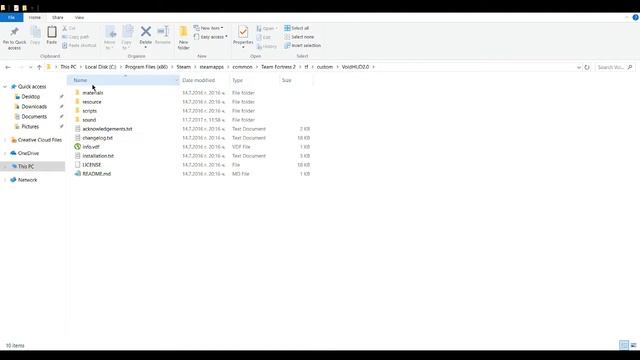Click steamapps breadcrumb in path

pos(211,67)
